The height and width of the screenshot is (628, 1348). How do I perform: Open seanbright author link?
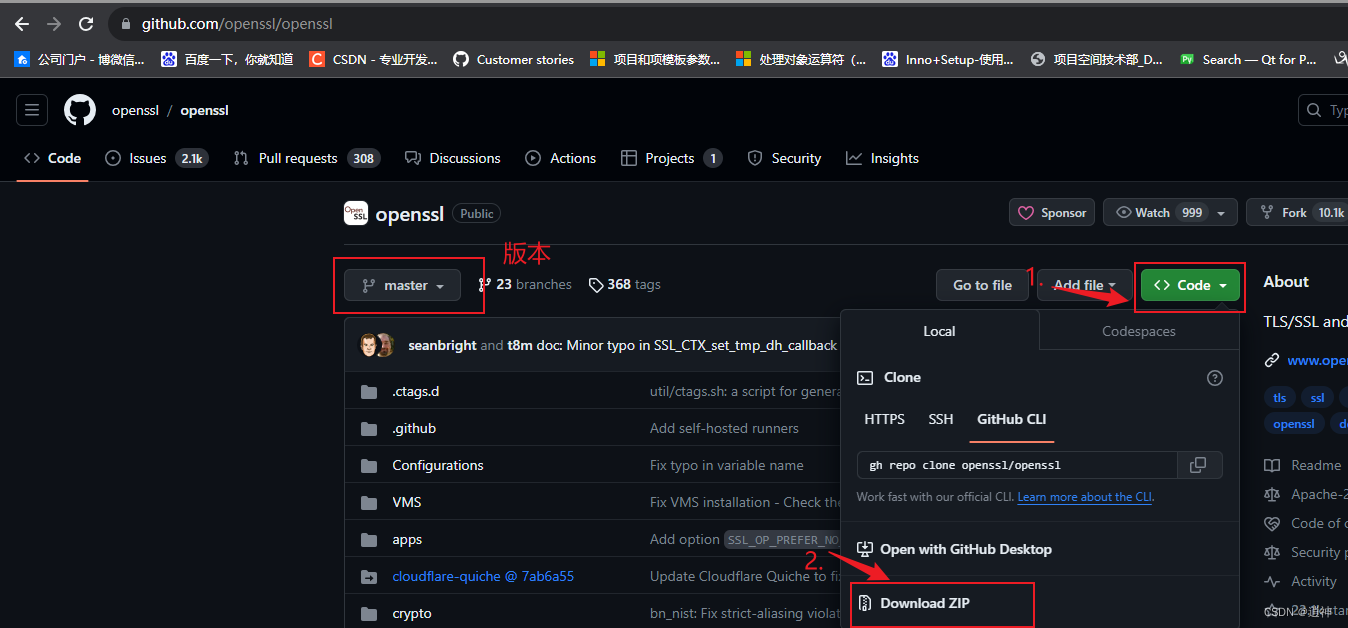(442, 345)
